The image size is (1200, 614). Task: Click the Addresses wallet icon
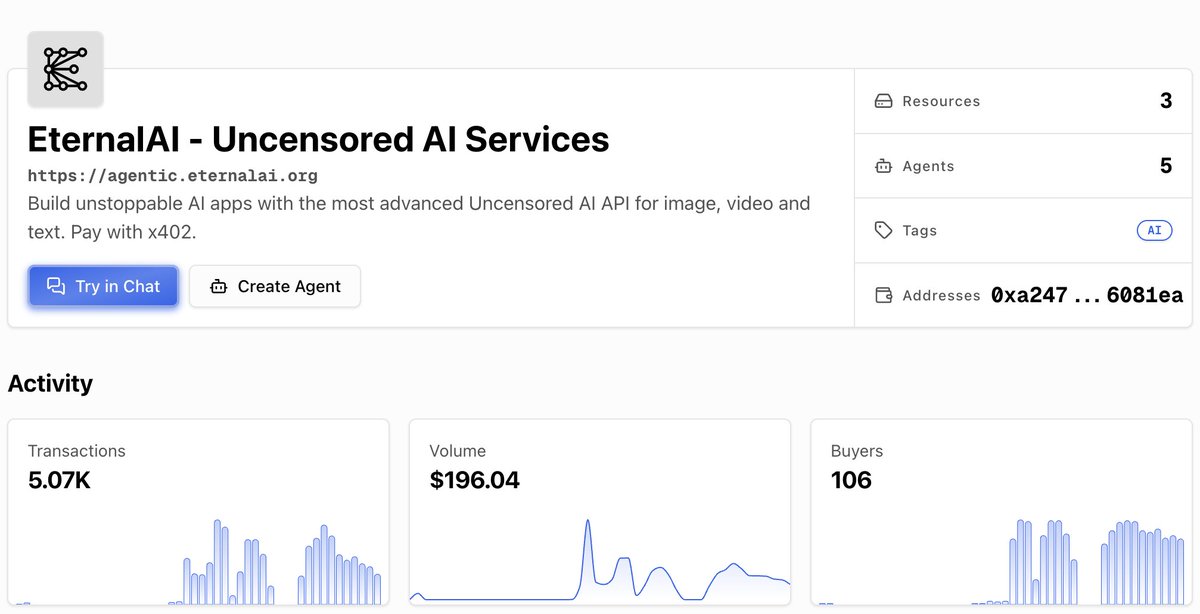[884, 295]
